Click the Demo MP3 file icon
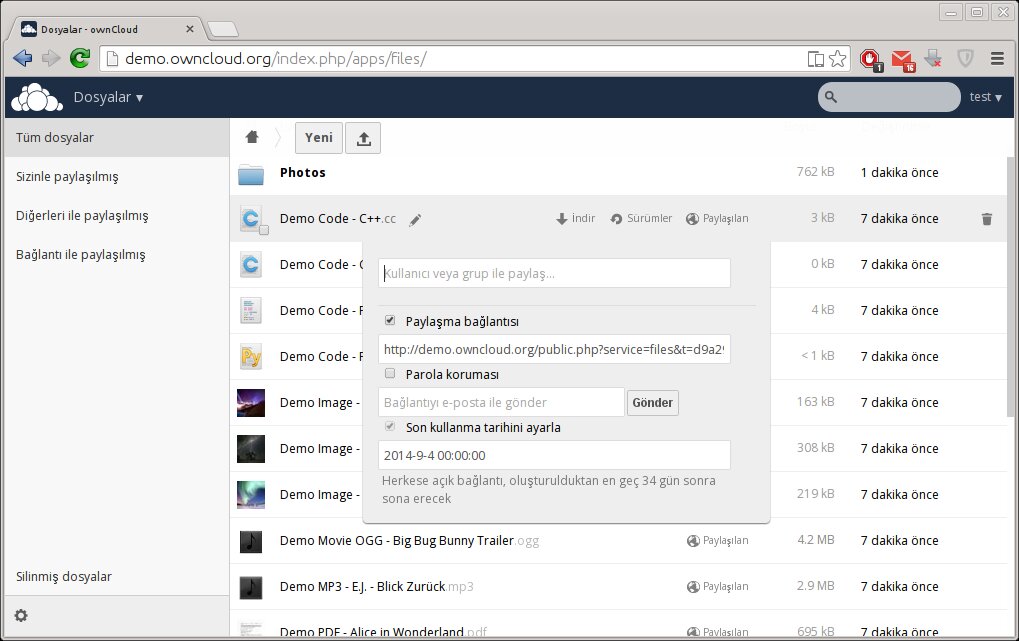This screenshot has height=641, width=1019. pyautogui.click(x=251, y=587)
